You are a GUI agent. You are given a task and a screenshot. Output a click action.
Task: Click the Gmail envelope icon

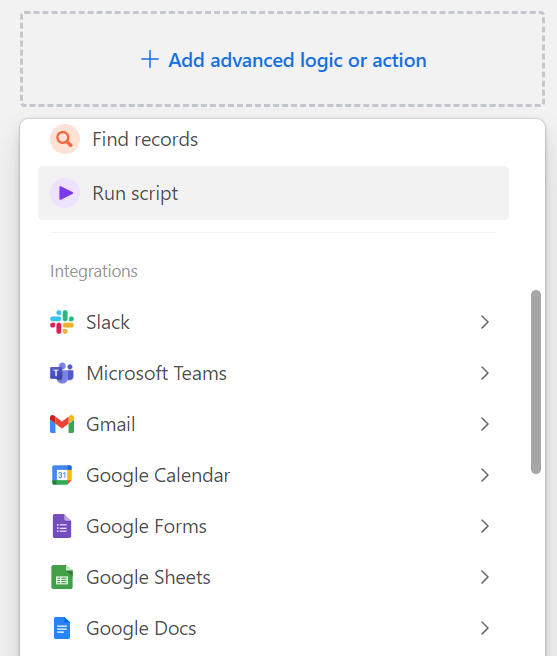[62, 424]
